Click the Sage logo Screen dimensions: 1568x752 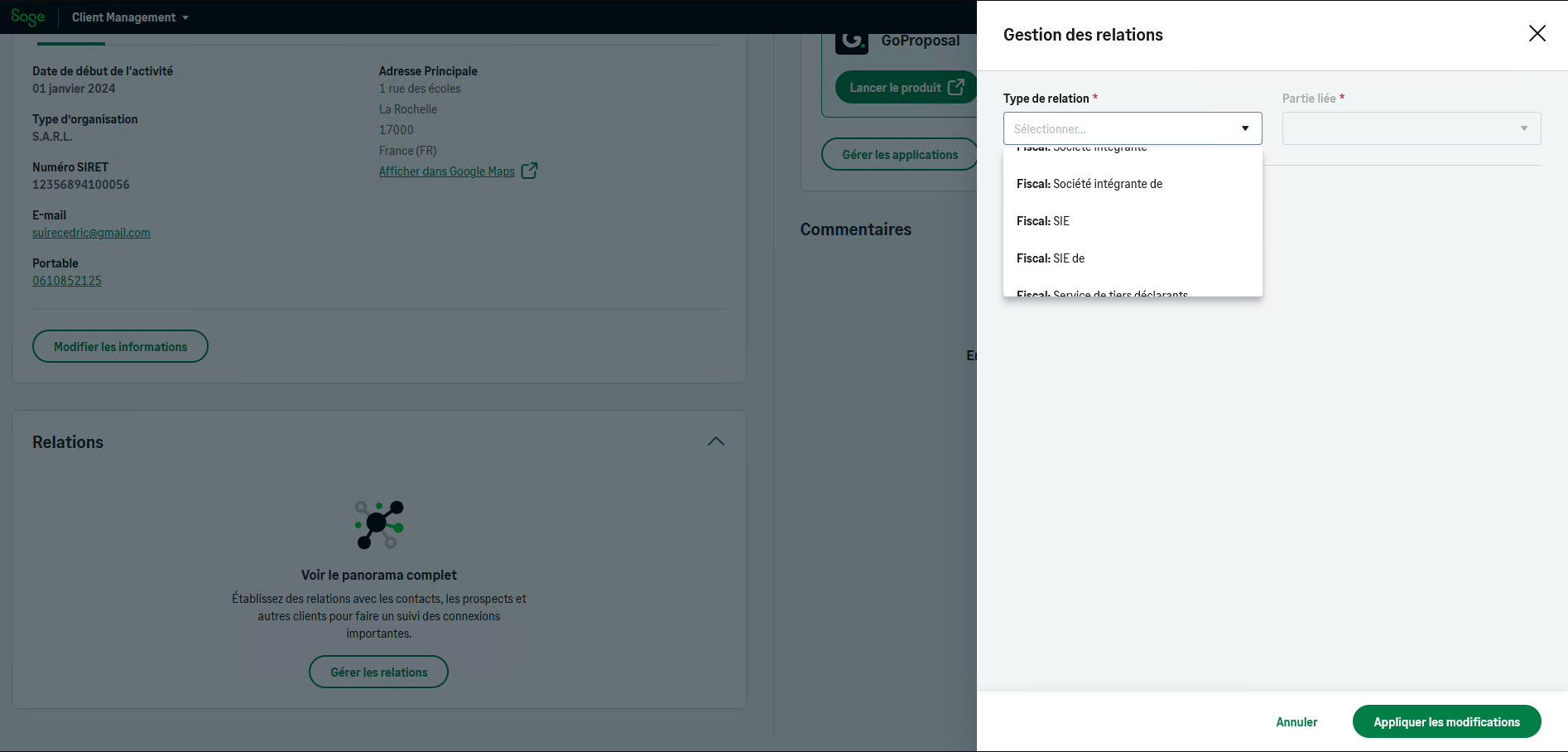pos(28,17)
